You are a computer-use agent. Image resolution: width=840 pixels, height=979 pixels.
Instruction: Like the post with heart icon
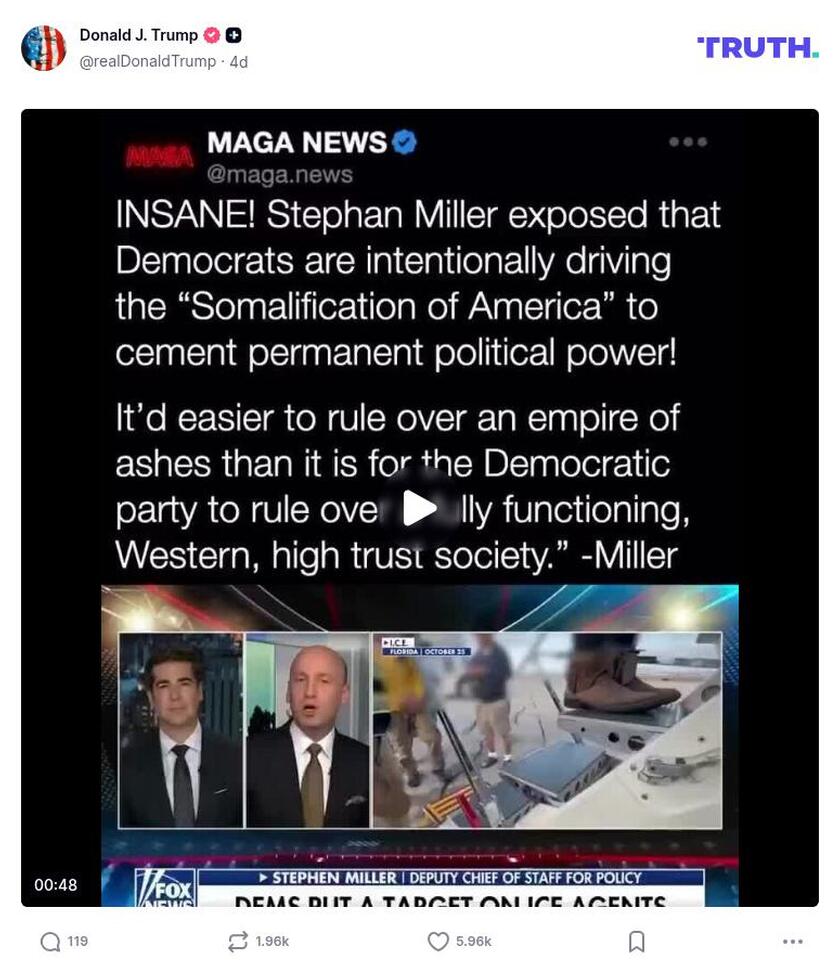(x=438, y=941)
